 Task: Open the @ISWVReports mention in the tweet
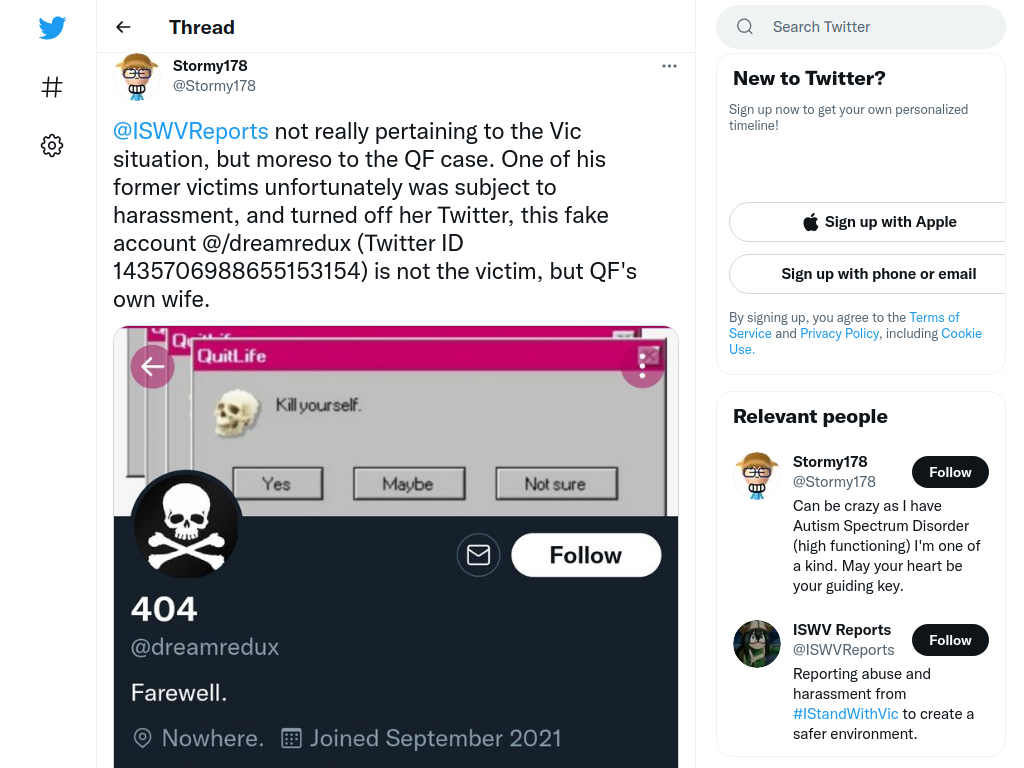click(x=191, y=131)
